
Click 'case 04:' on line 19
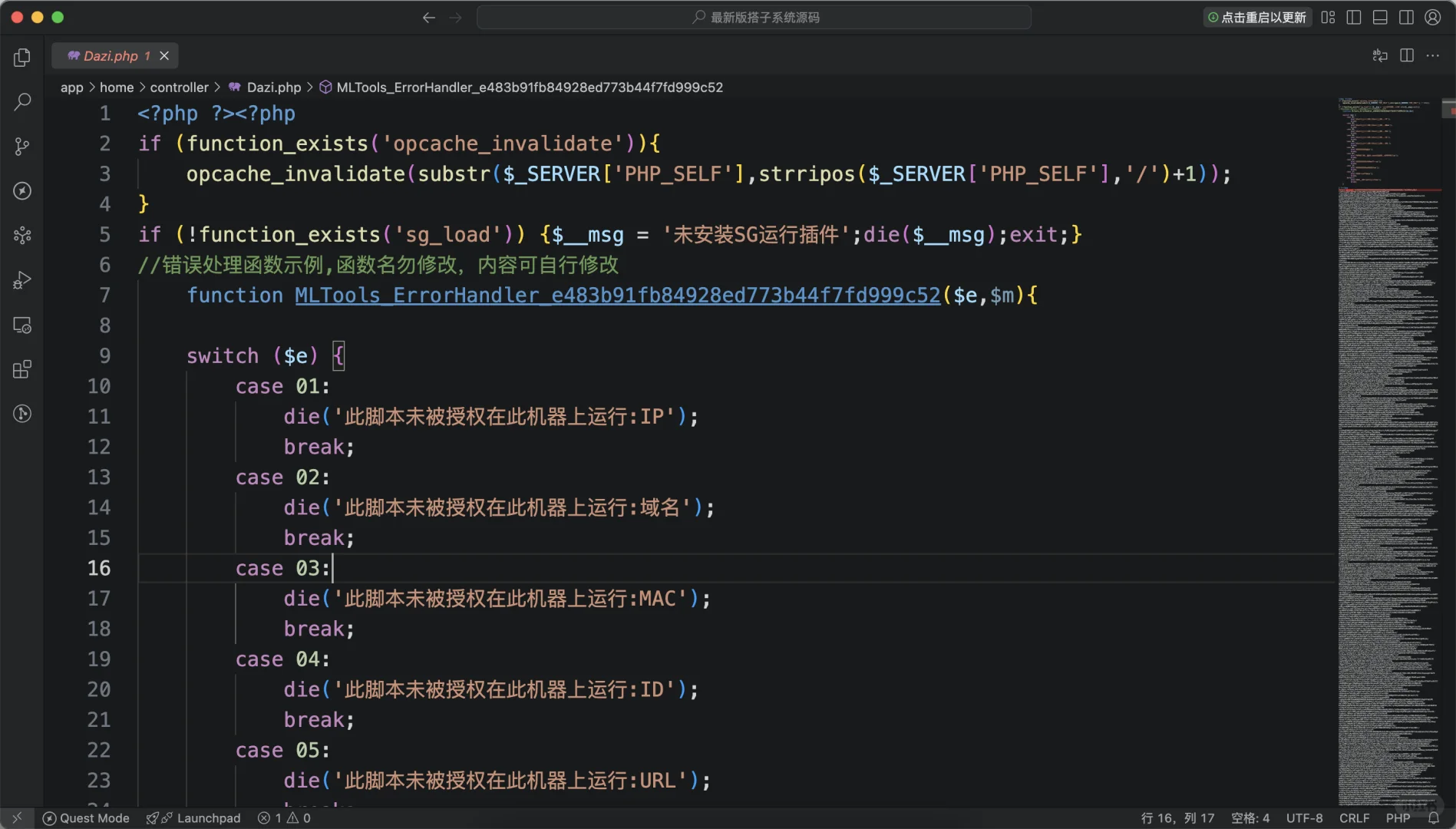(x=283, y=659)
